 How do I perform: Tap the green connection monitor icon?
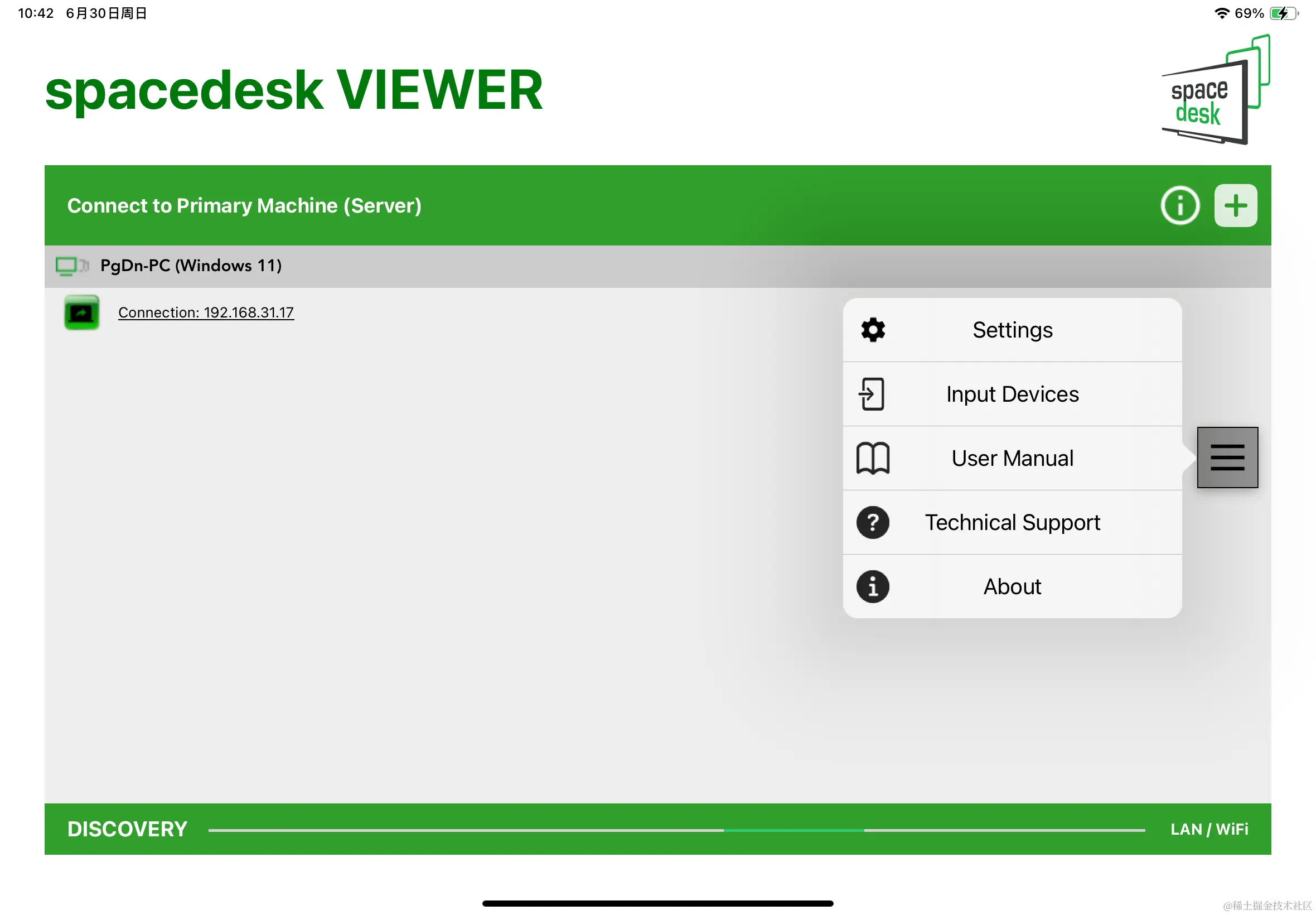coord(81,312)
